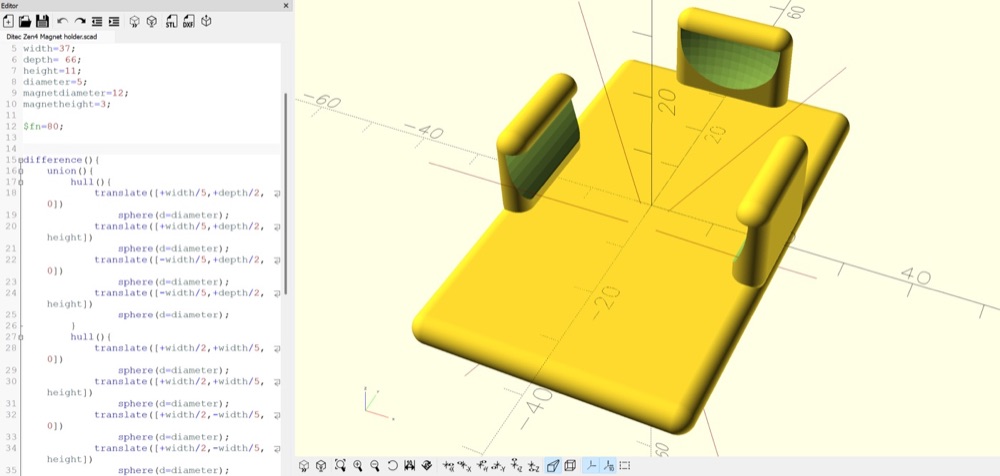1000x476 pixels.
Task: Create a new file in the editor toolbar
Action: [8, 21]
